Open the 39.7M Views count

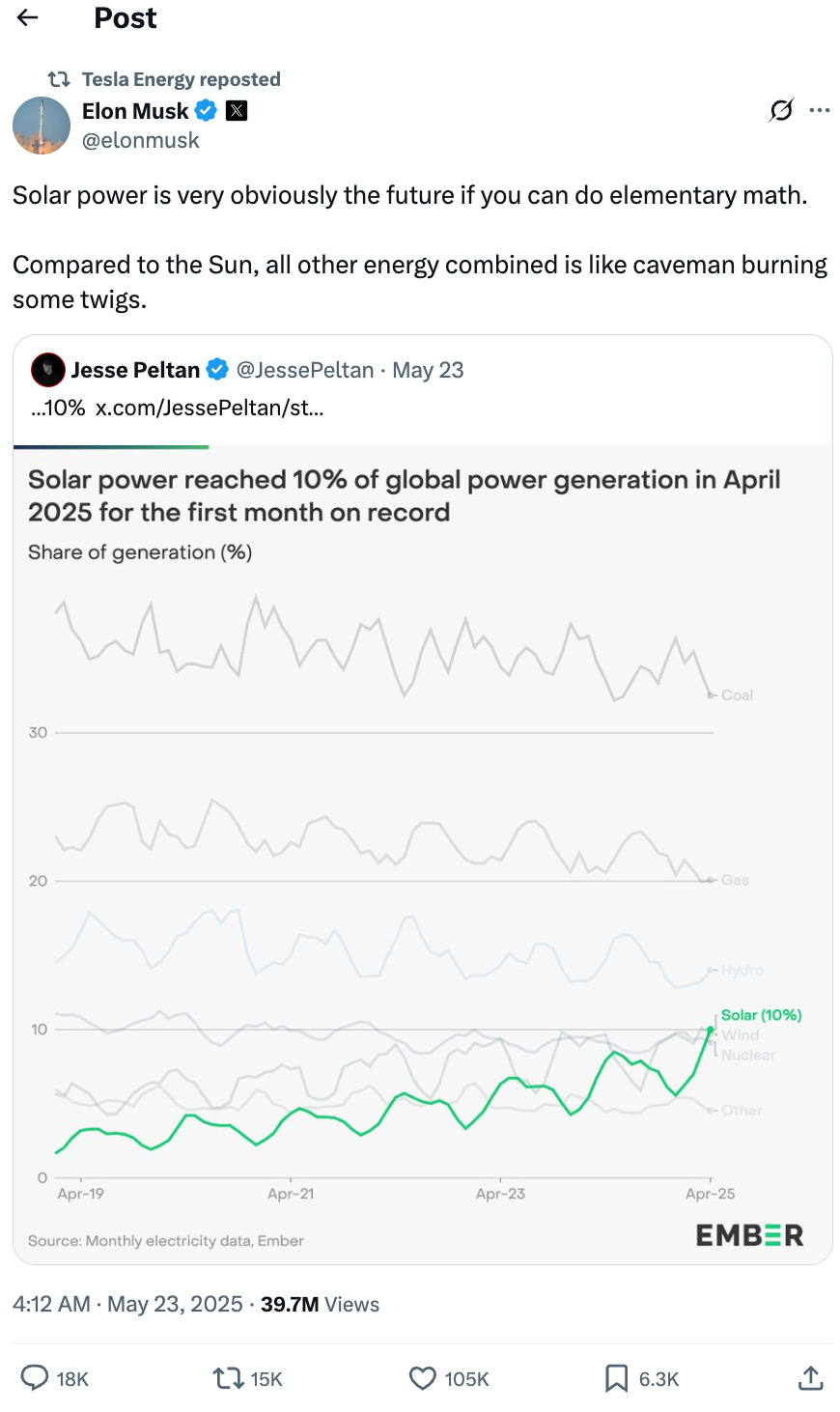pos(320,1304)
